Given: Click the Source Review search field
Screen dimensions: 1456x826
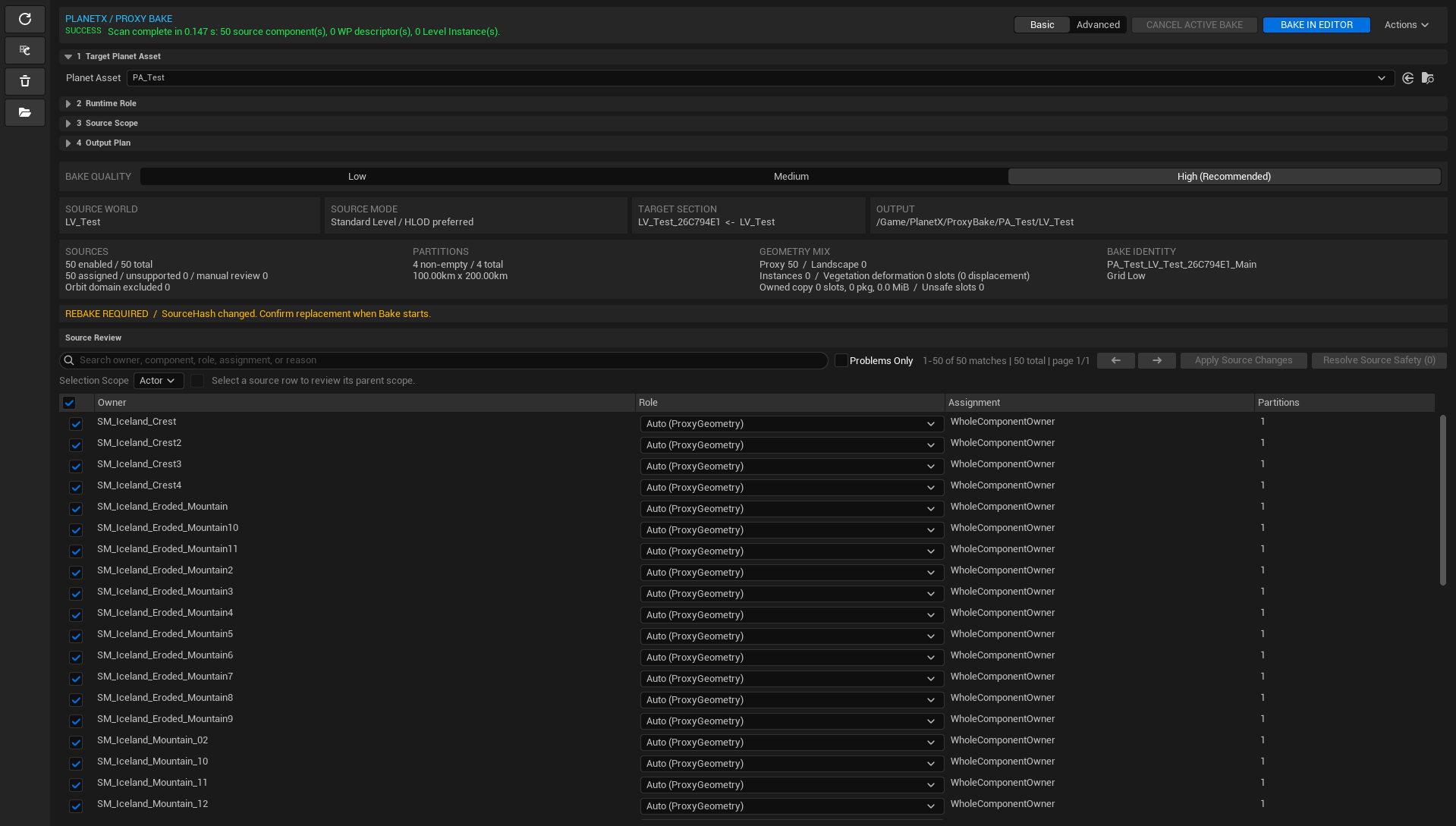Looking at the screenshot, I should tap(444, 360).
